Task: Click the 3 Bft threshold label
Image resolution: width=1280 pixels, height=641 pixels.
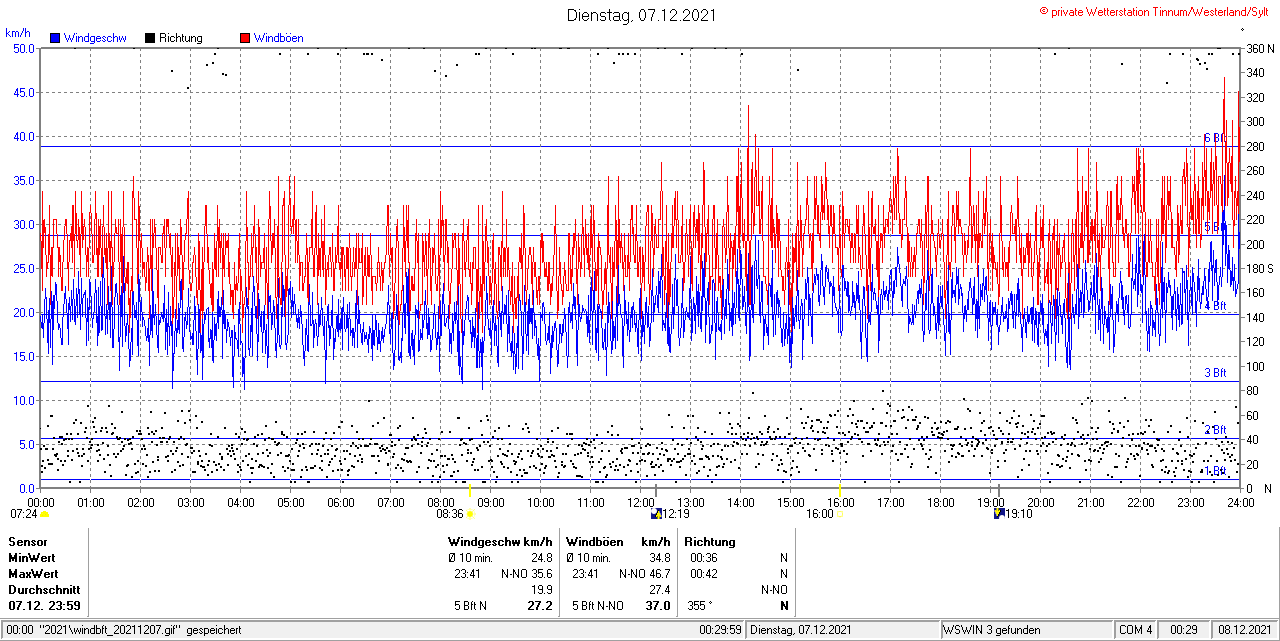Action: point(1214,373)
